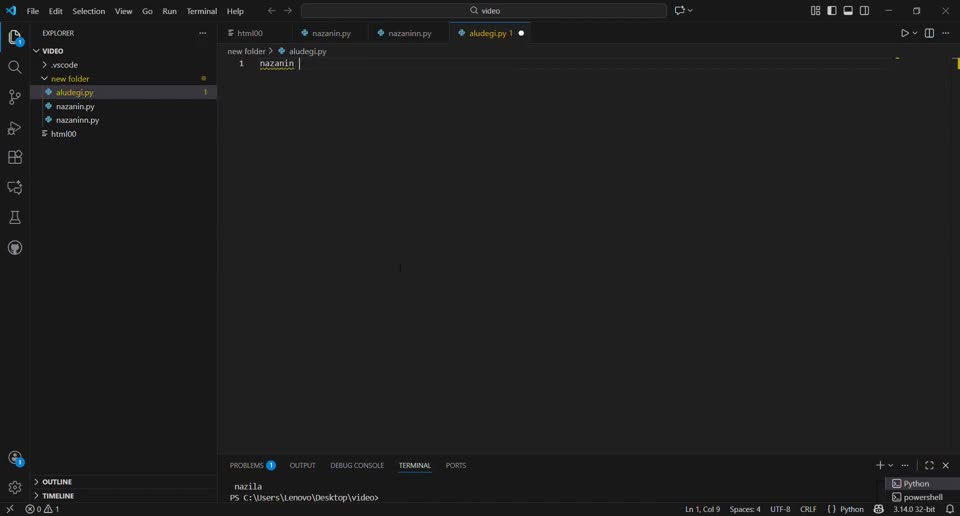Open Run and Debug view
The height and width of the screenshot is (516, 960).
coord(15,128)
